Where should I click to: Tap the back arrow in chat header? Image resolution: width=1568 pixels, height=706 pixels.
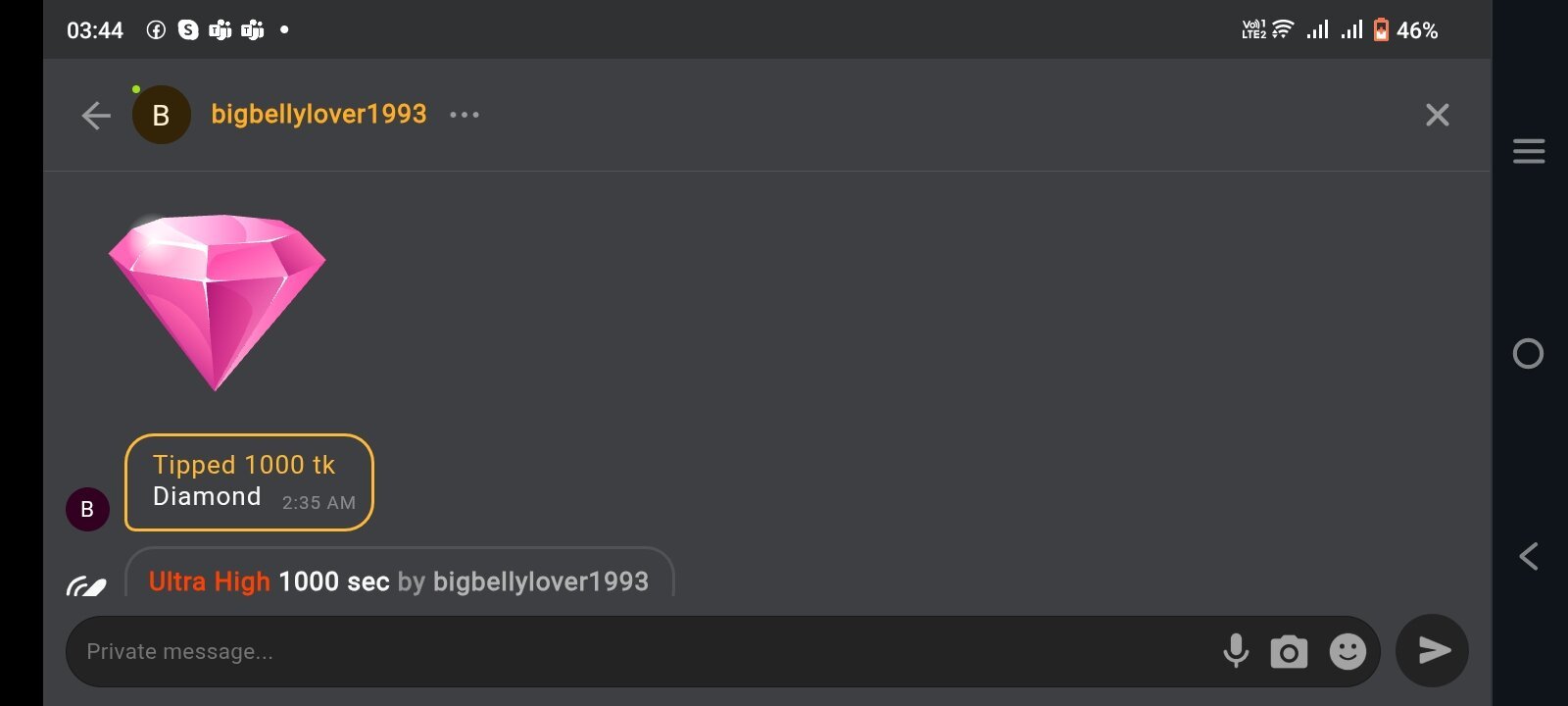96,116
